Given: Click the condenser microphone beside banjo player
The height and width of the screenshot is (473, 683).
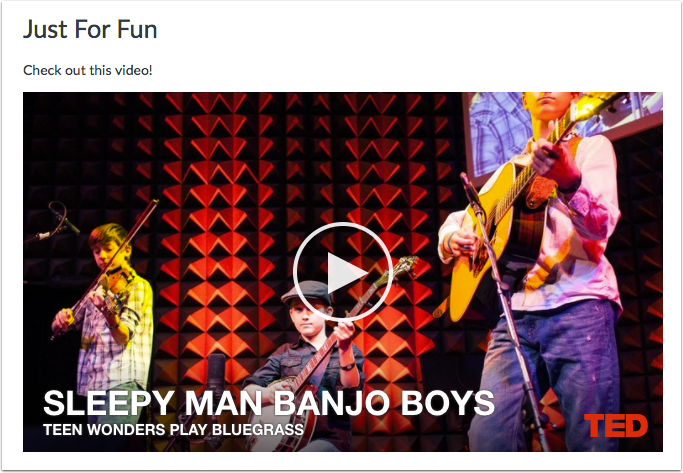Looking at the screenshot, I should (216, 372).
